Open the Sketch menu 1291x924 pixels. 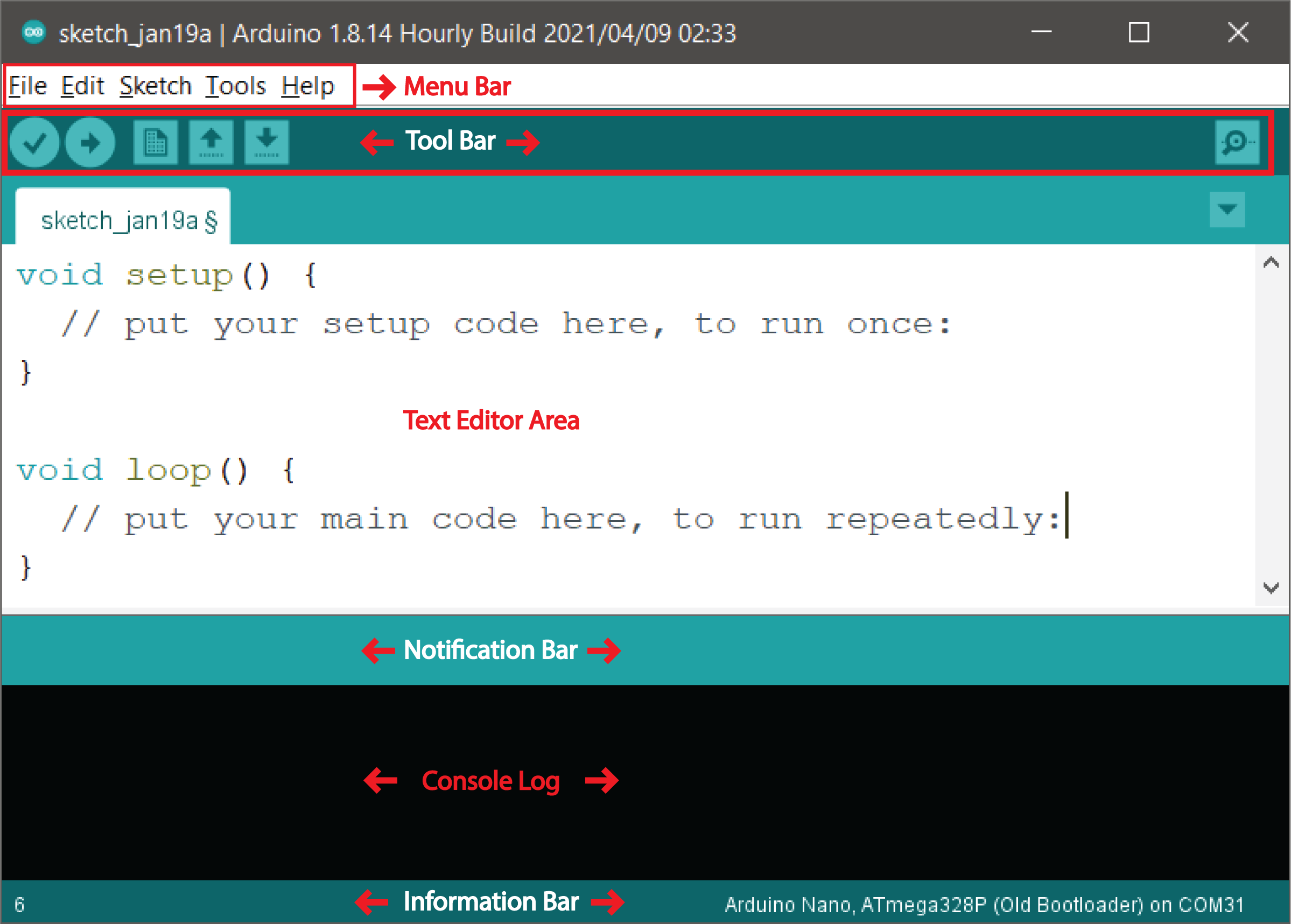point(156,87)
